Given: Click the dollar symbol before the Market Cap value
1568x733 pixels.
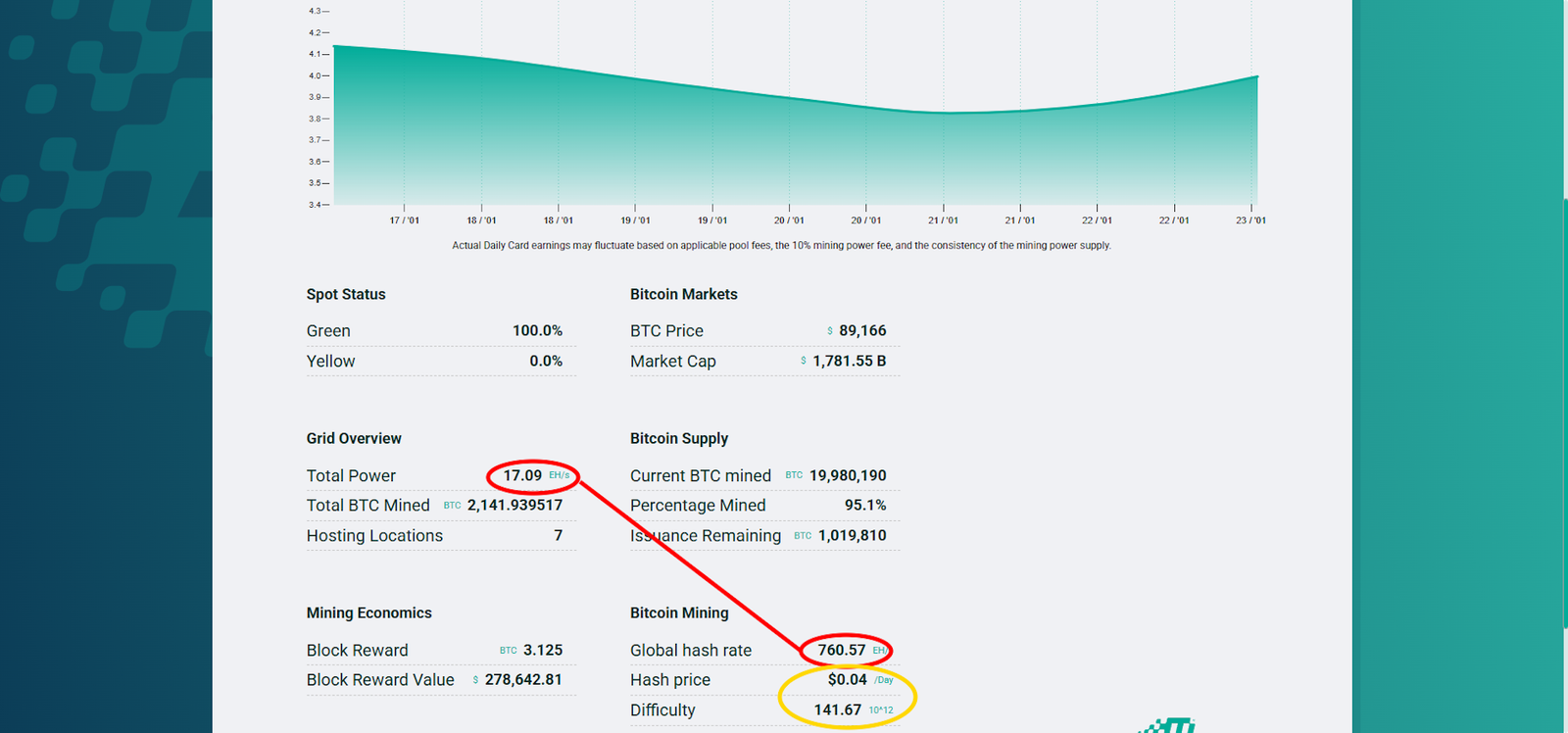Looking at the screenshot, I should pyautogui.click(x=804, y=362).
